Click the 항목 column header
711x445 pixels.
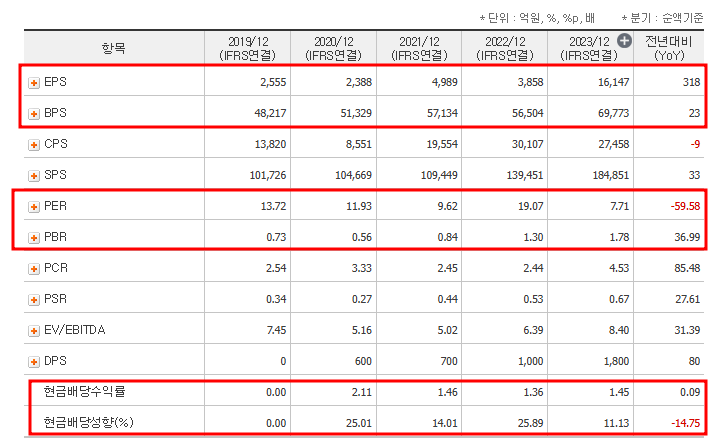click(x=113, y=48)
